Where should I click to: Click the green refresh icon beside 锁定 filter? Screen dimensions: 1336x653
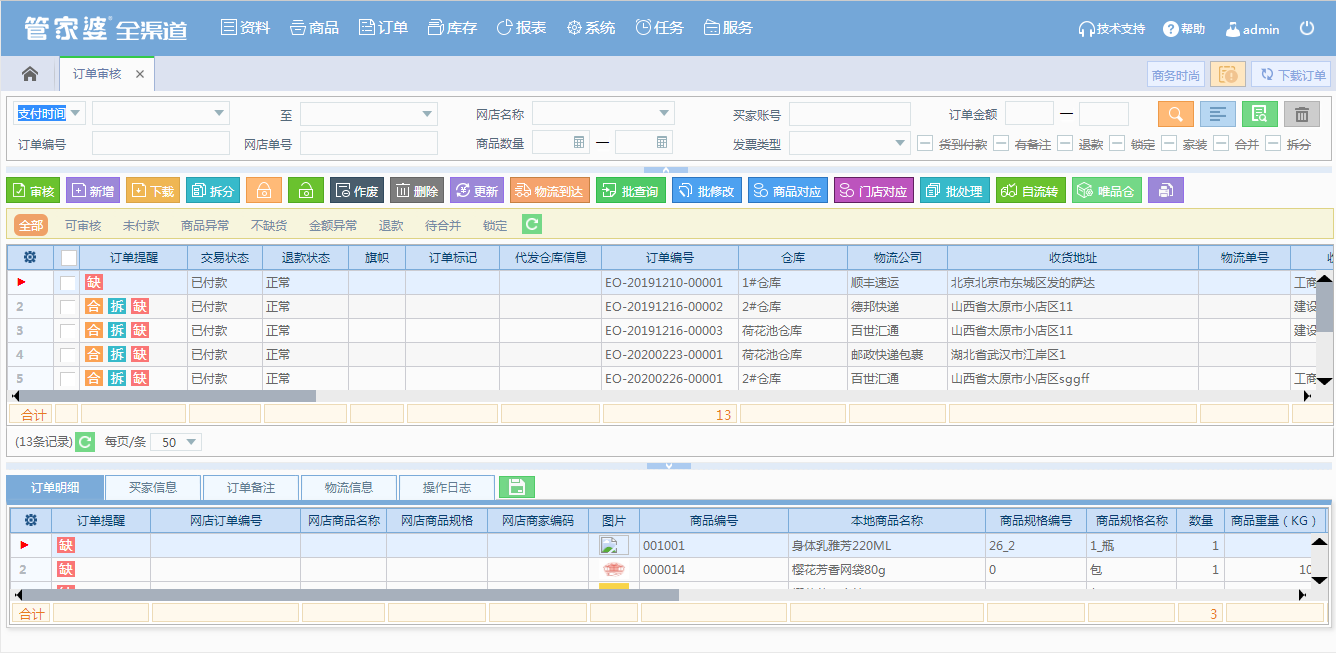[532, 225]
